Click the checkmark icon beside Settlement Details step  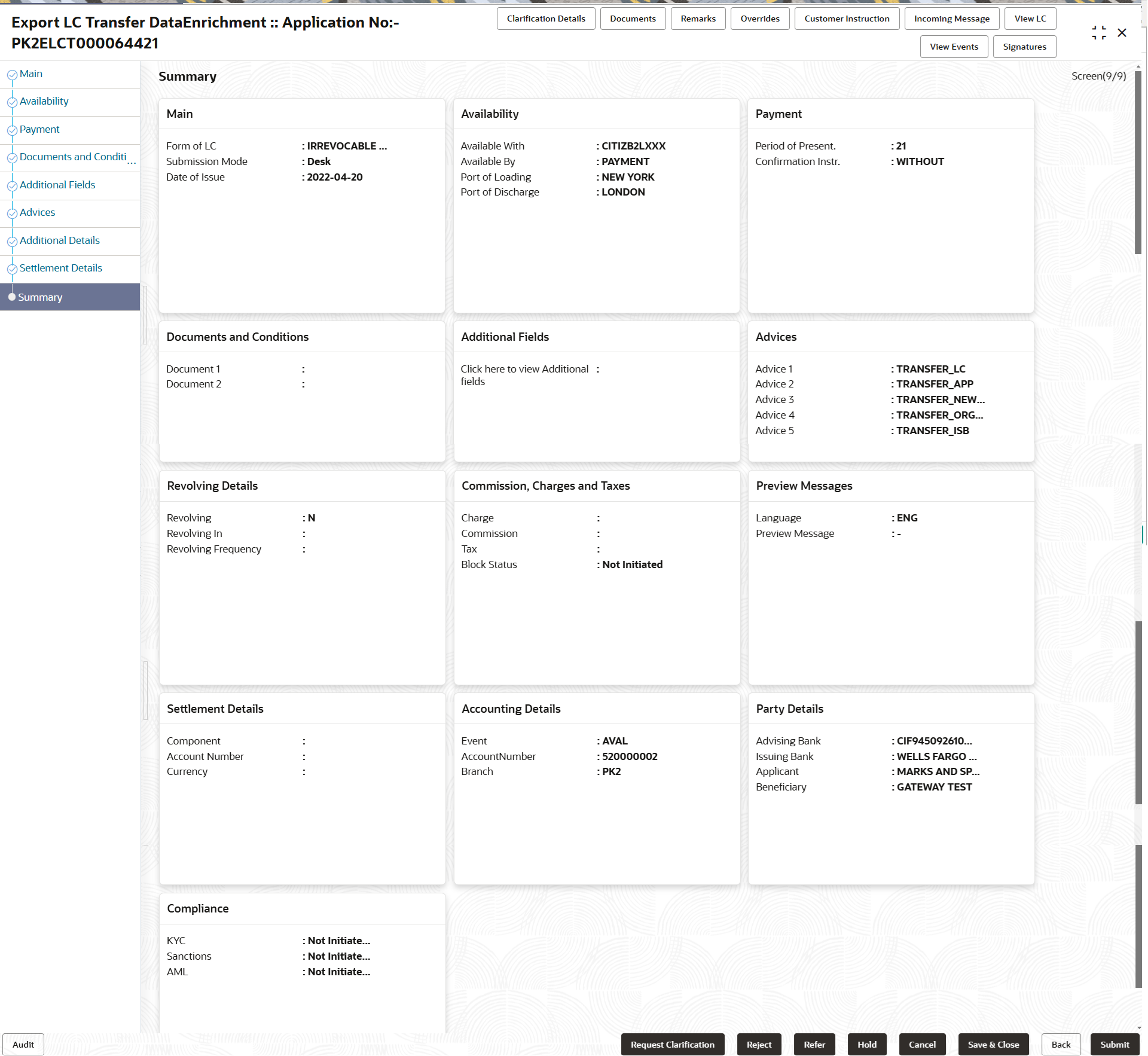click(x=12, y=269)
